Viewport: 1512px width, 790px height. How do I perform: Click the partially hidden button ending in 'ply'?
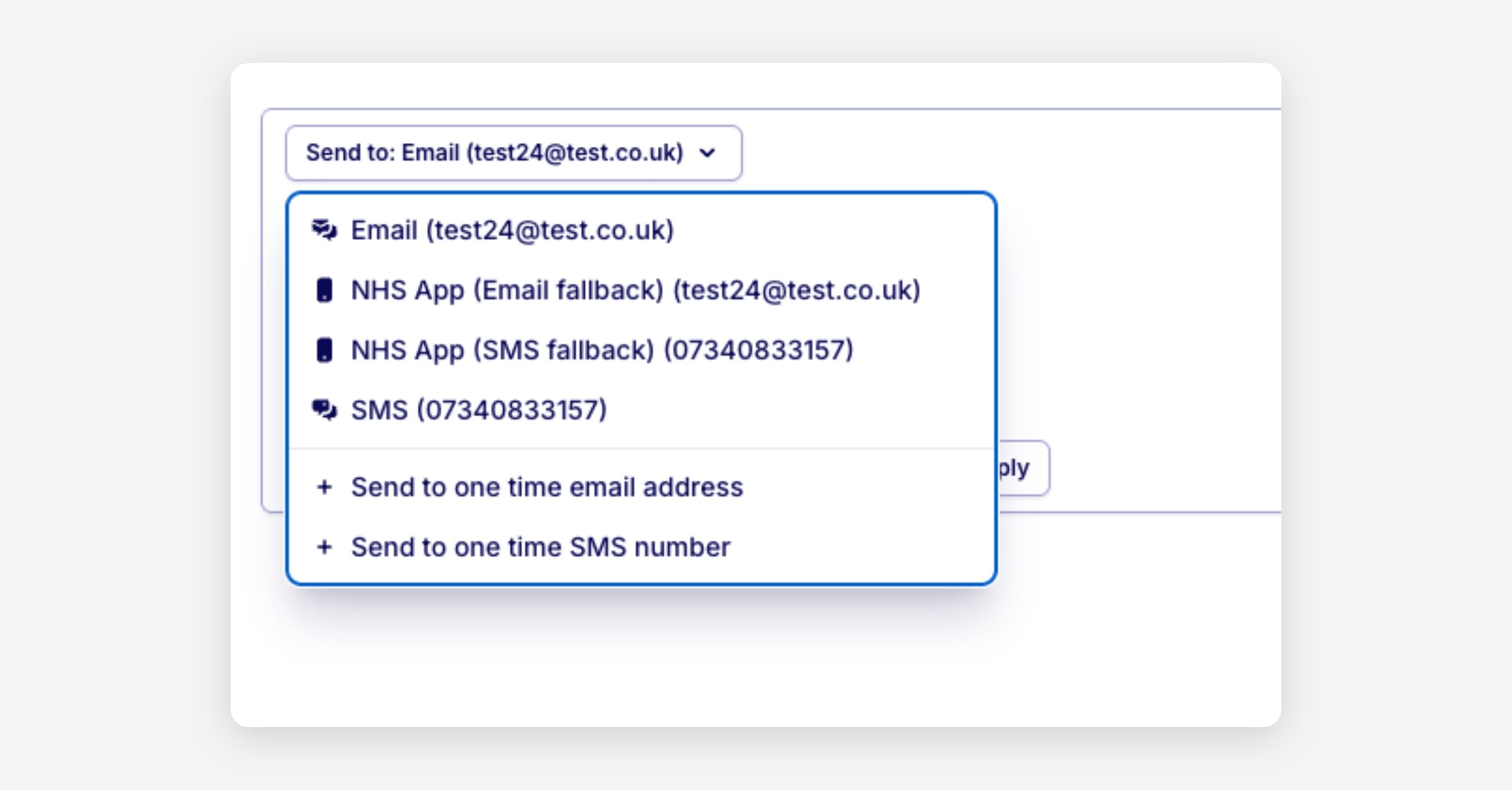pyautogui.click(x=1022, y=468)
